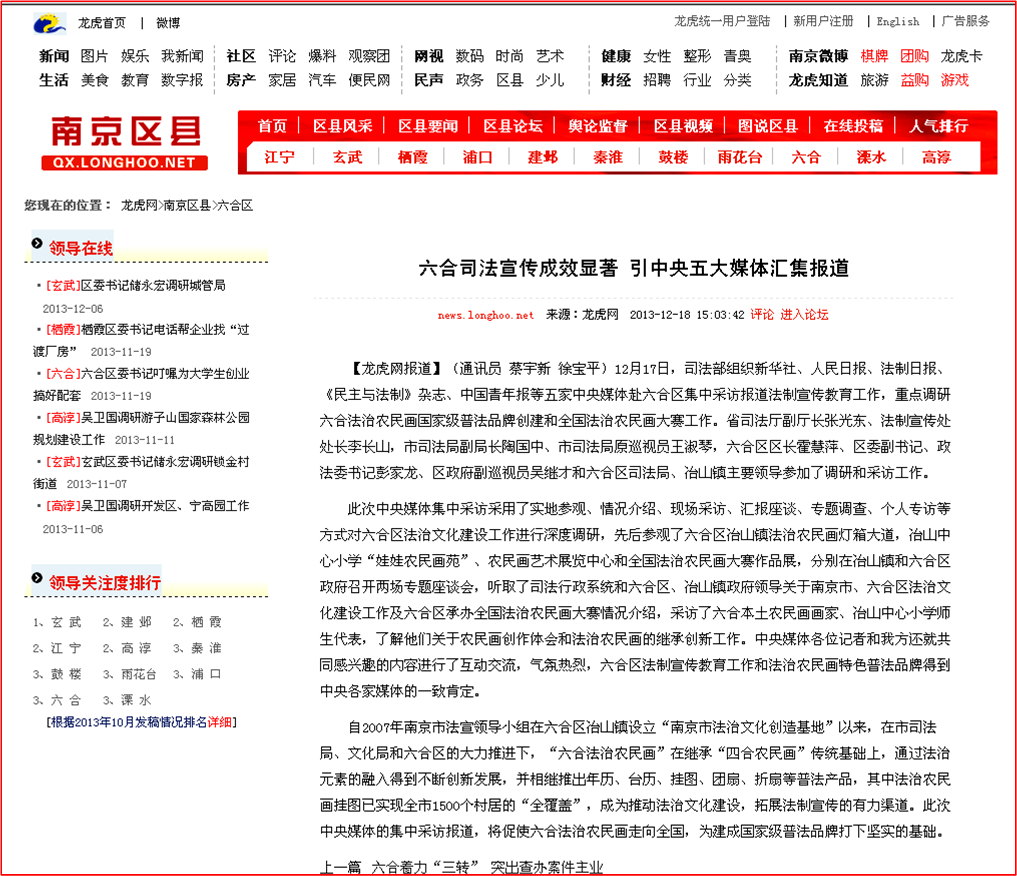Open the 广告服务 link
The image size is (1017, 876).
coord(966,21)
